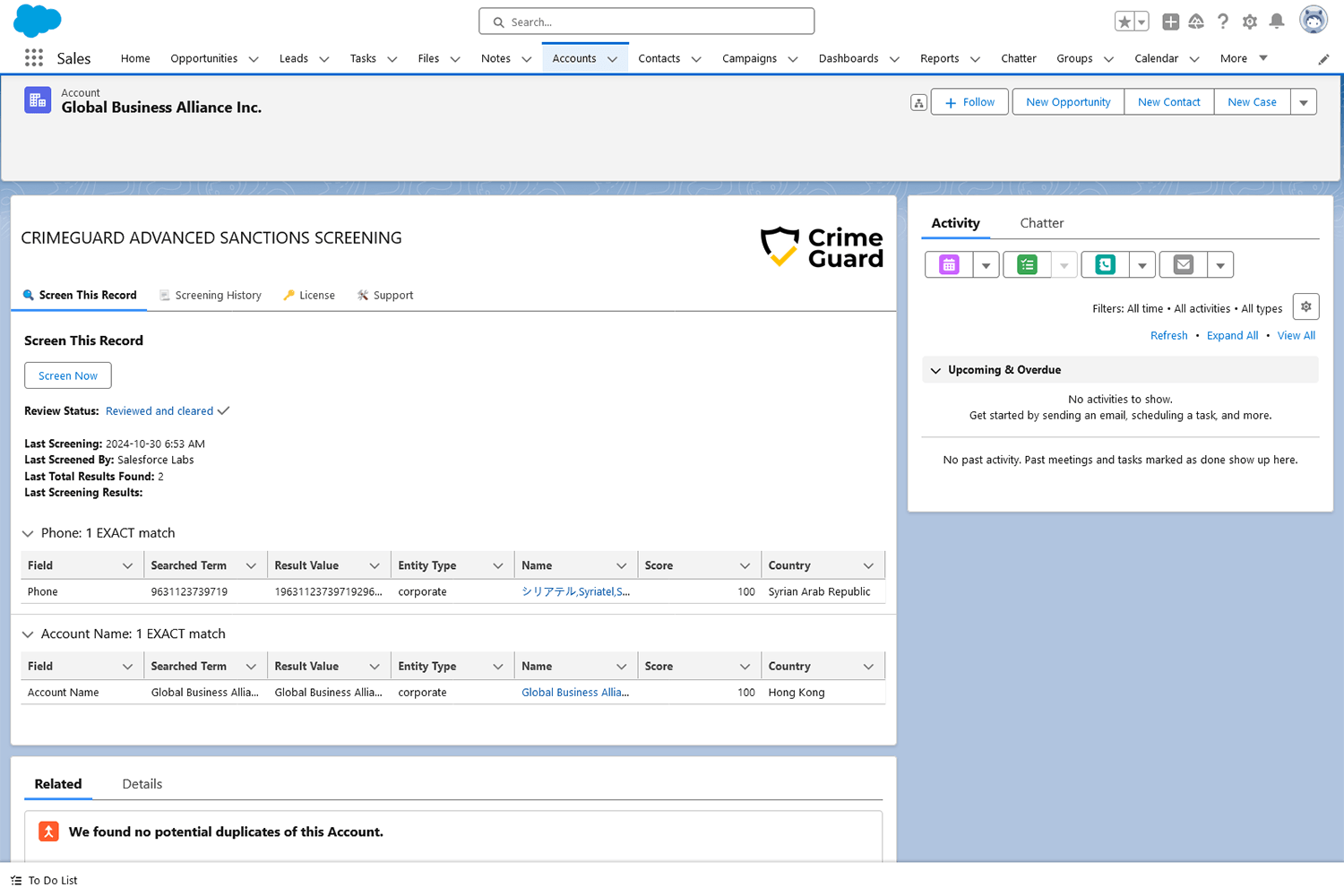Open the Details tab
This screenshot has height=896, width=1344.
coord(142,784)
